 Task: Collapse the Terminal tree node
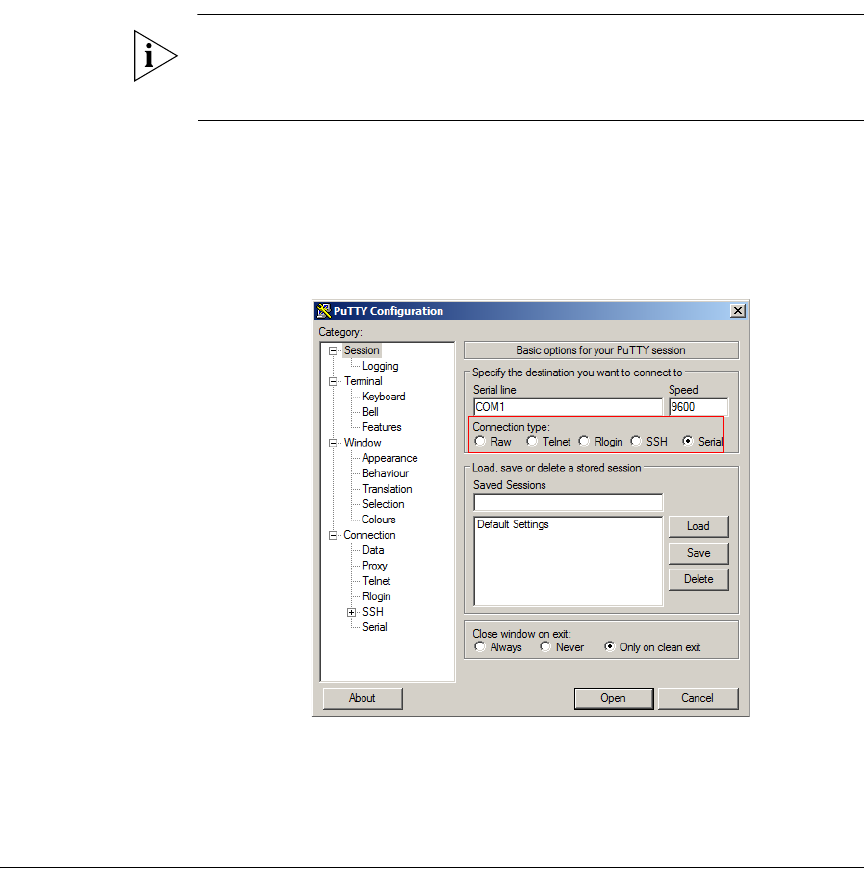coord(333,381)
